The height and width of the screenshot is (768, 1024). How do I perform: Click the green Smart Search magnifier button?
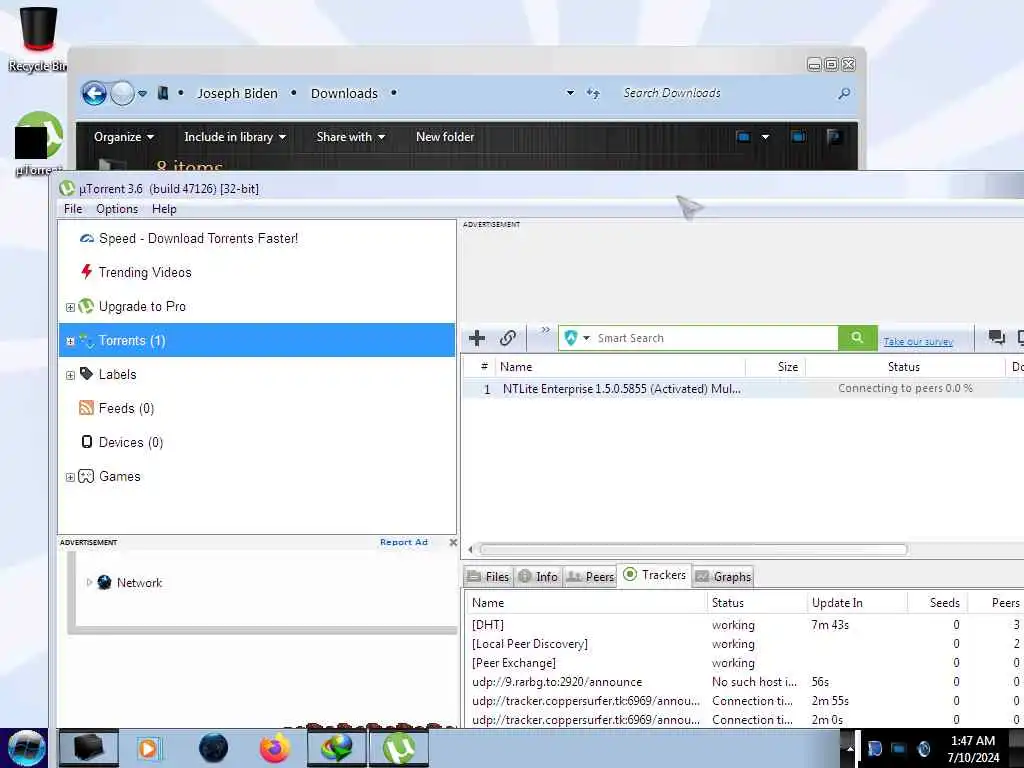(857, 338)
